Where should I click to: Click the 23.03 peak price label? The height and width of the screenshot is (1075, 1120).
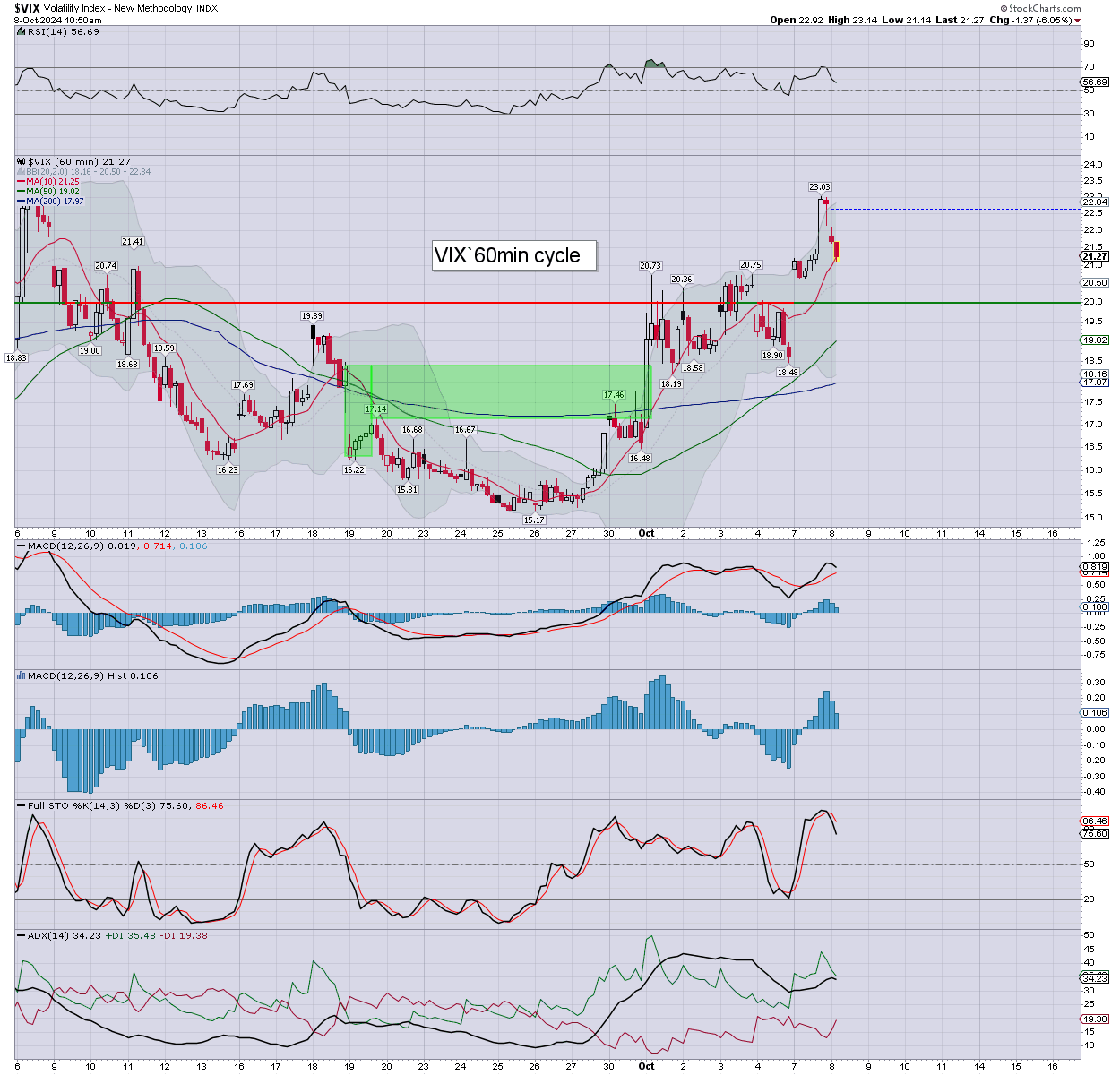819,187
